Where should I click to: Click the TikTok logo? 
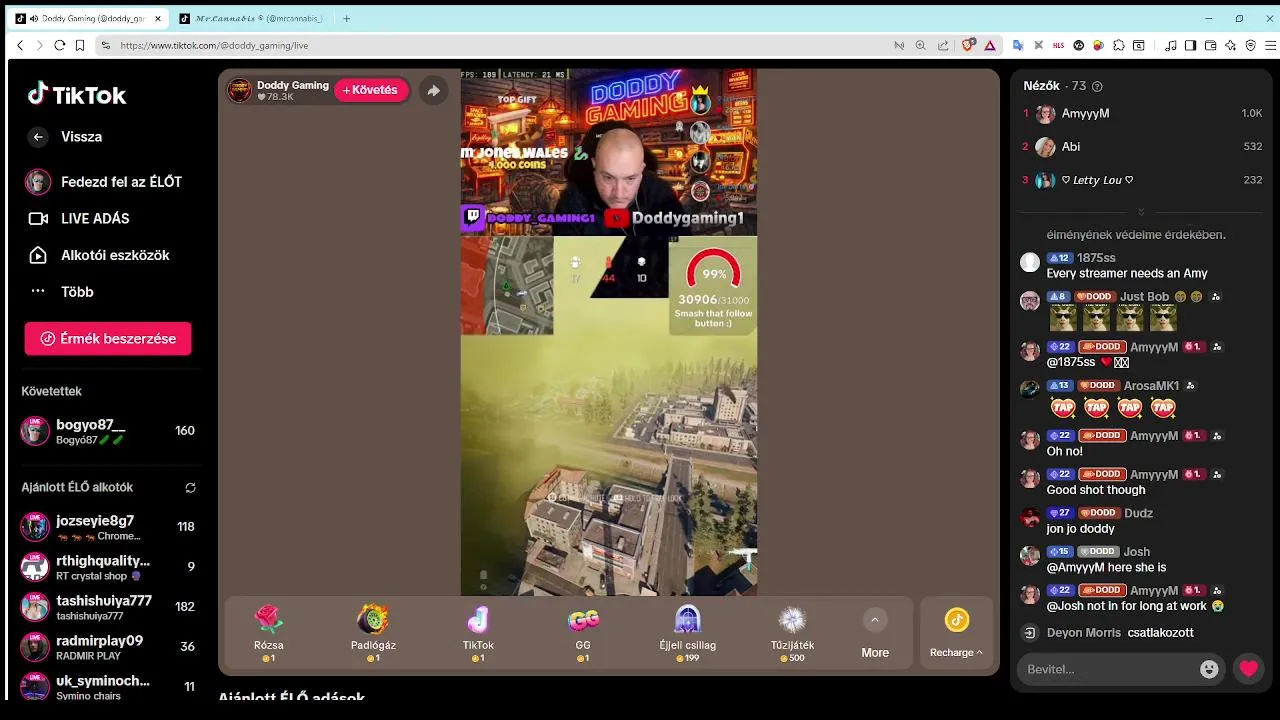[x=77, y=94]
